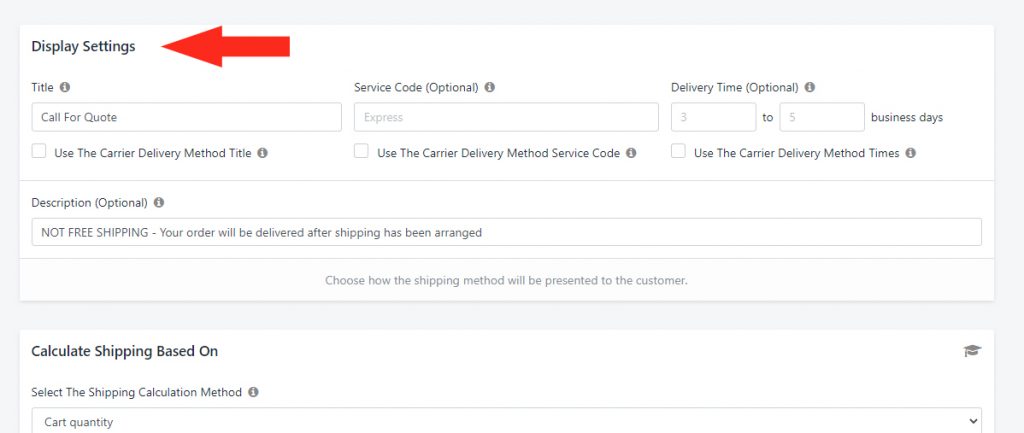Click info icon beside Carrier Method Service Code

(x=631, y=153)
